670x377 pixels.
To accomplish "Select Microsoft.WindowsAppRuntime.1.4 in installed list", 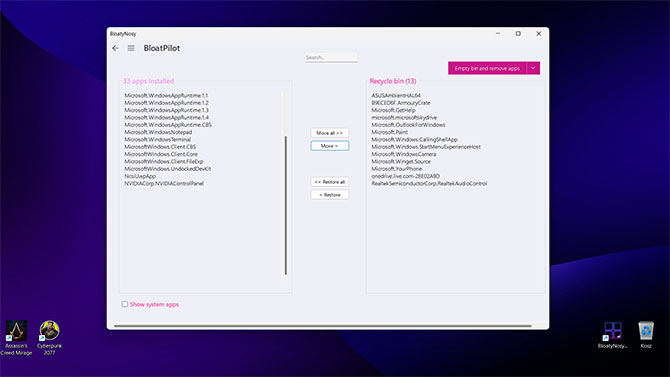I will pos(166,117).
